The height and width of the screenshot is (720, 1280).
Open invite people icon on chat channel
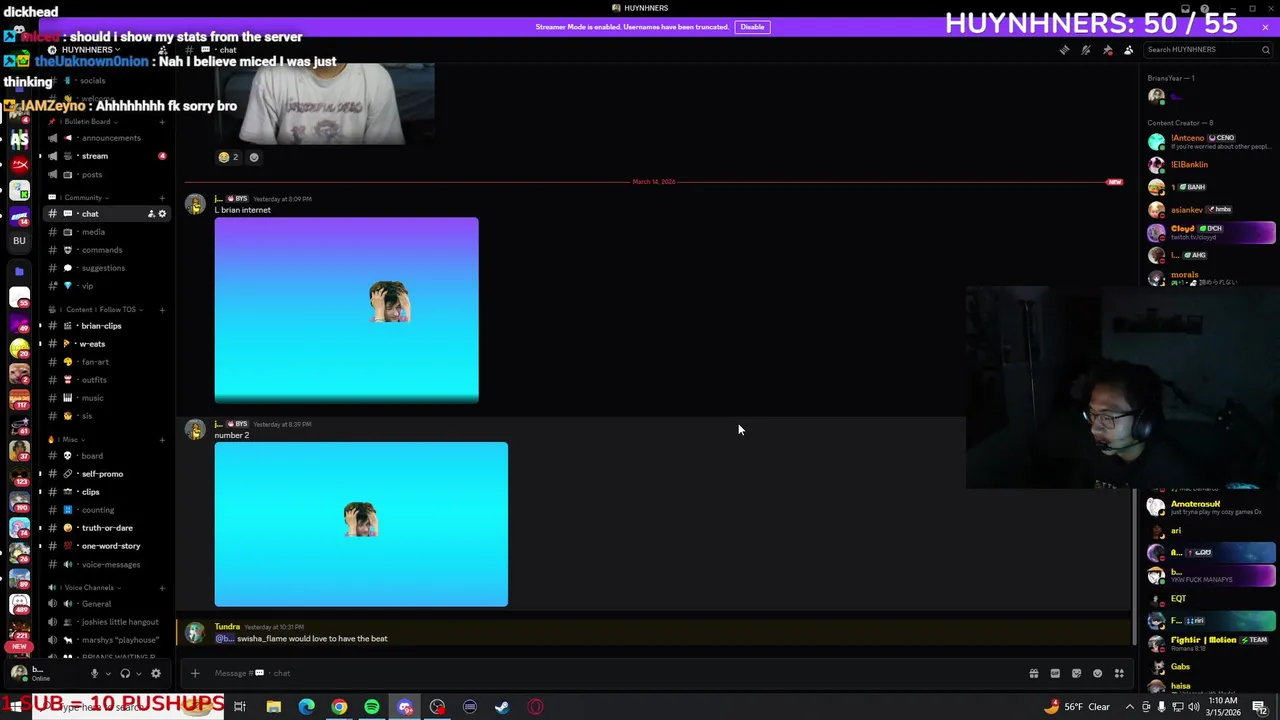pyautogui.click(x=151, y=214)
